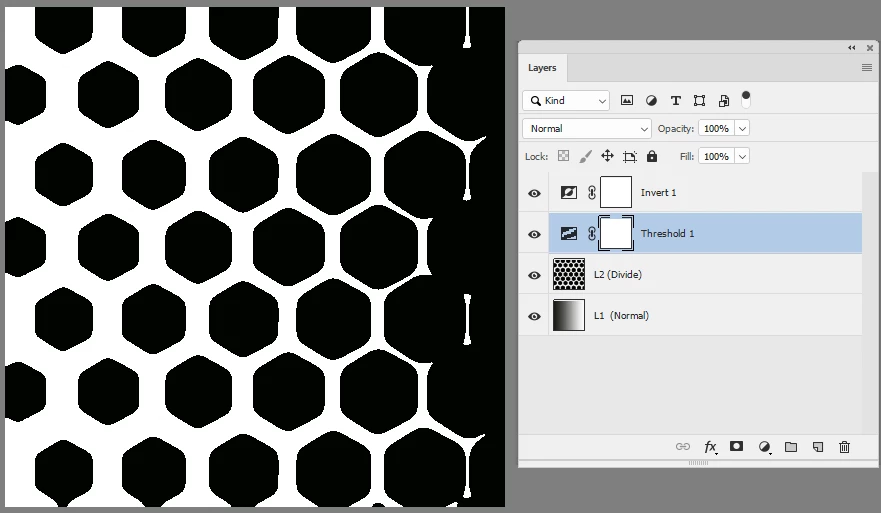This screenshot has height=513, width=881.
Task: Click the Opacity label
Action: tap(676, 129)
